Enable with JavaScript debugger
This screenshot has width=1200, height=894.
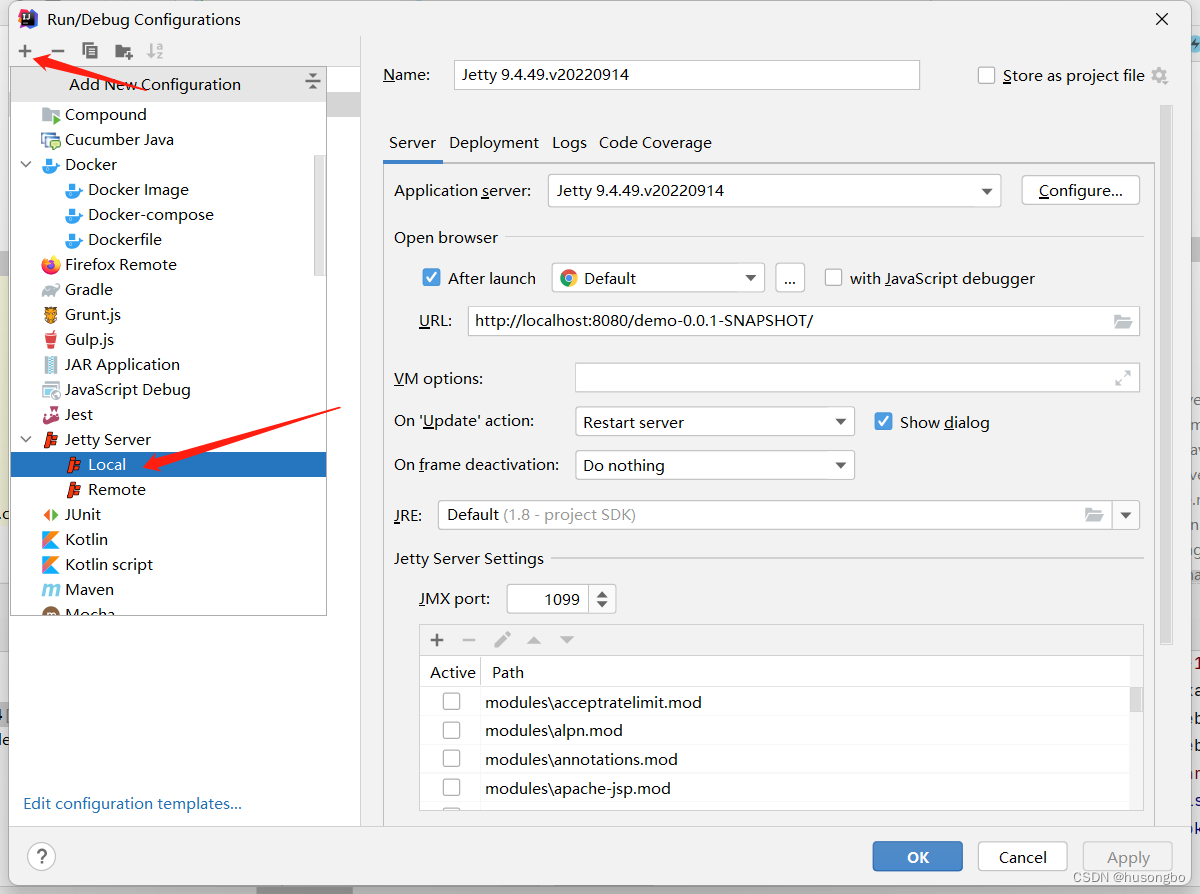[833, 278]
